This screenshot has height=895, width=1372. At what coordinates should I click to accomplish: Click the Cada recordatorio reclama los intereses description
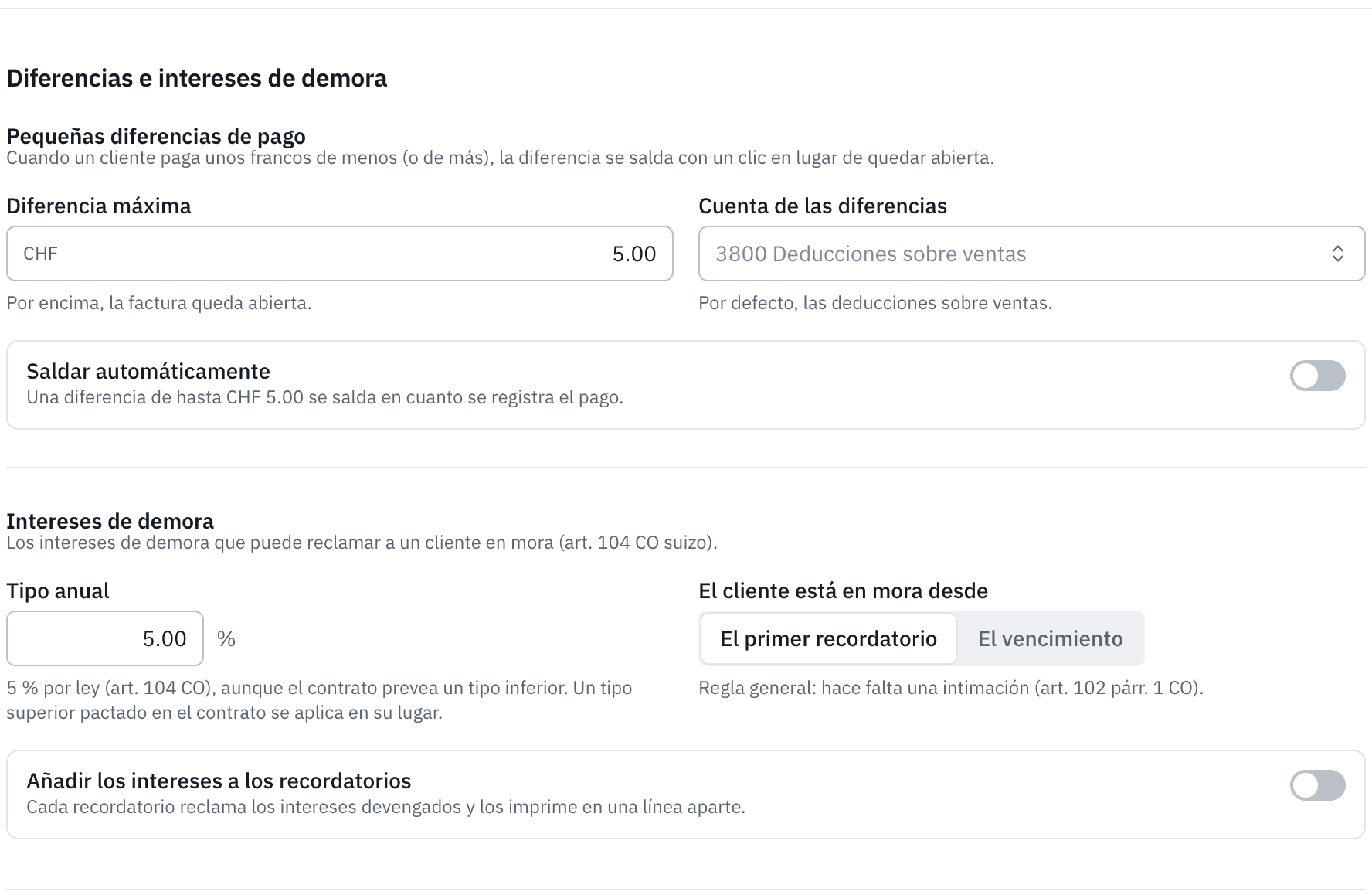(x=385, y=807)
